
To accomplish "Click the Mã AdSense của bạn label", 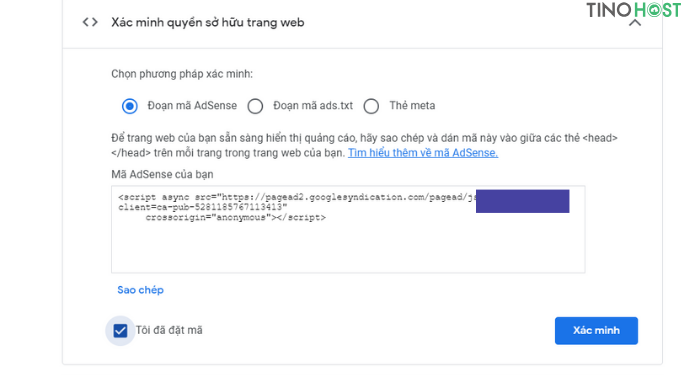I will (x=162, y=174).
